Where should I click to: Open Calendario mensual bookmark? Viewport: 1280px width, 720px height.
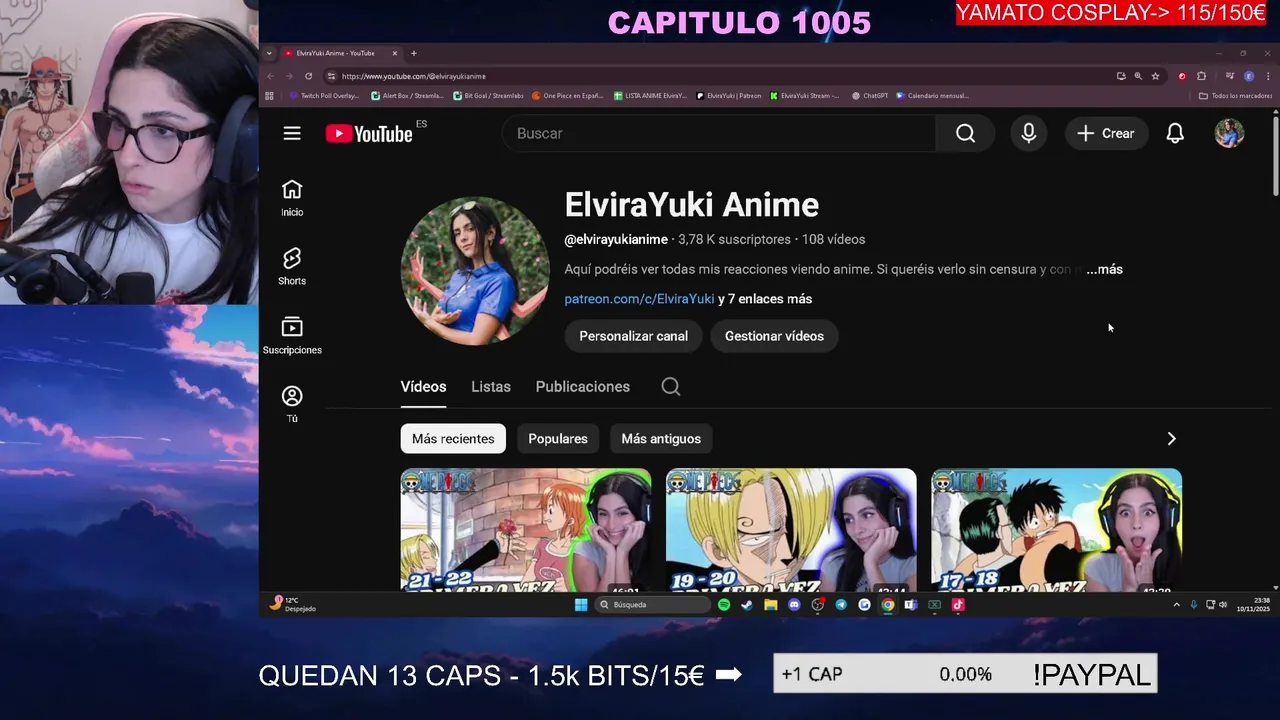(932, 96)
